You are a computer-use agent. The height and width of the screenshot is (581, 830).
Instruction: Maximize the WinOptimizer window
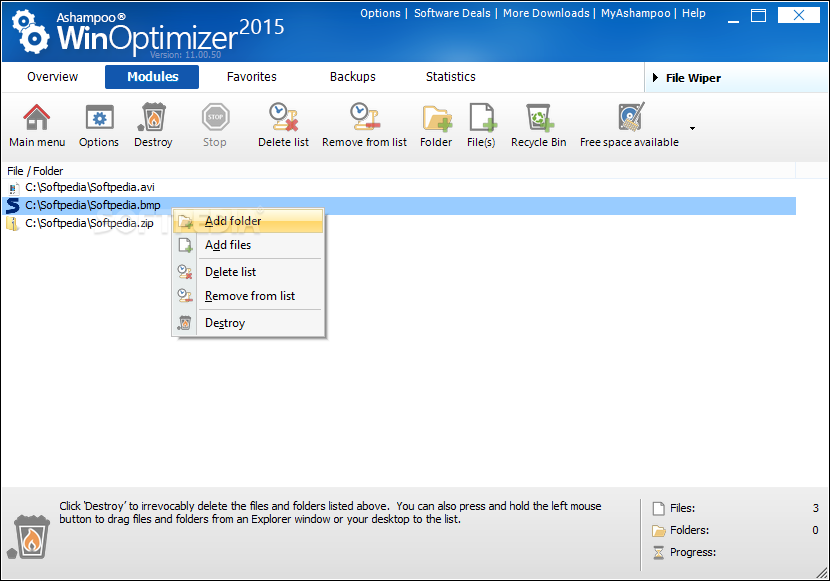point(759,16)
